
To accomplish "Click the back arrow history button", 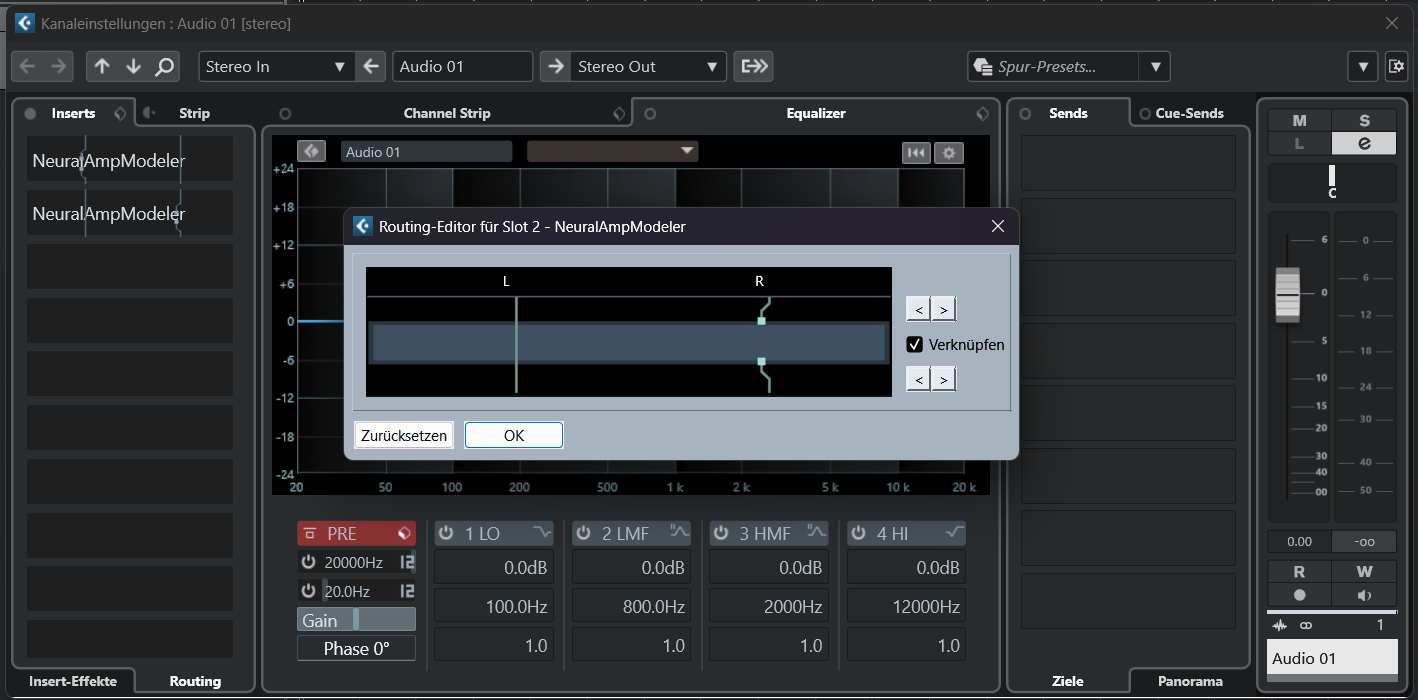I will (27, 67).
